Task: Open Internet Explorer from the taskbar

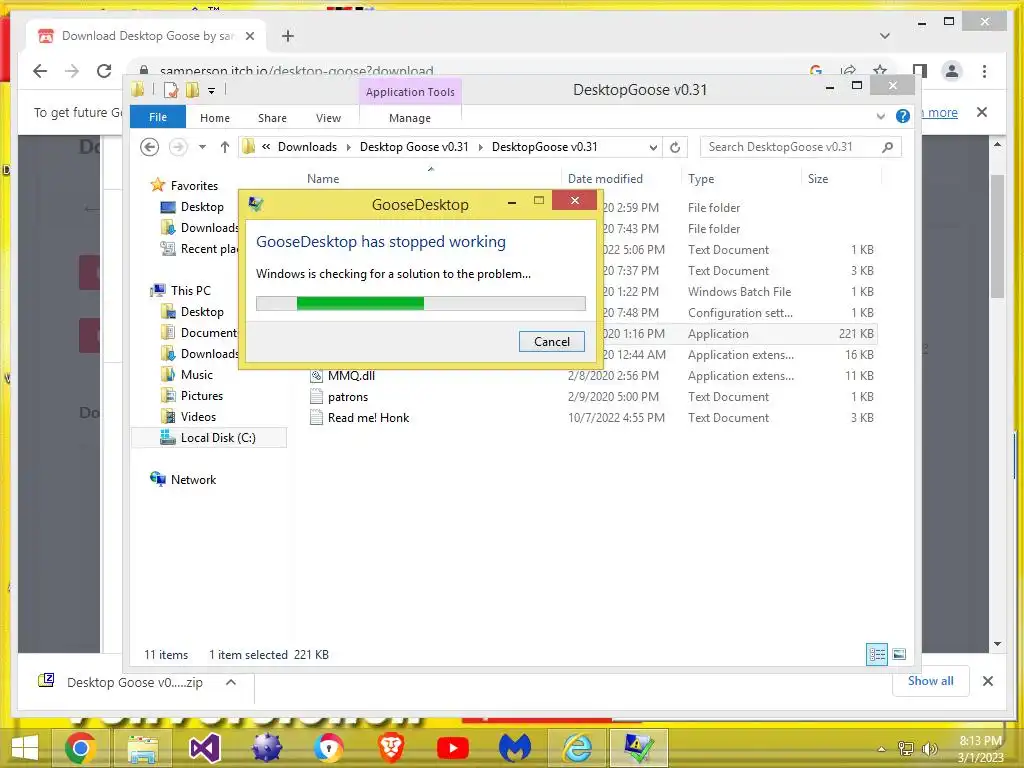Action: pos(577,748)
